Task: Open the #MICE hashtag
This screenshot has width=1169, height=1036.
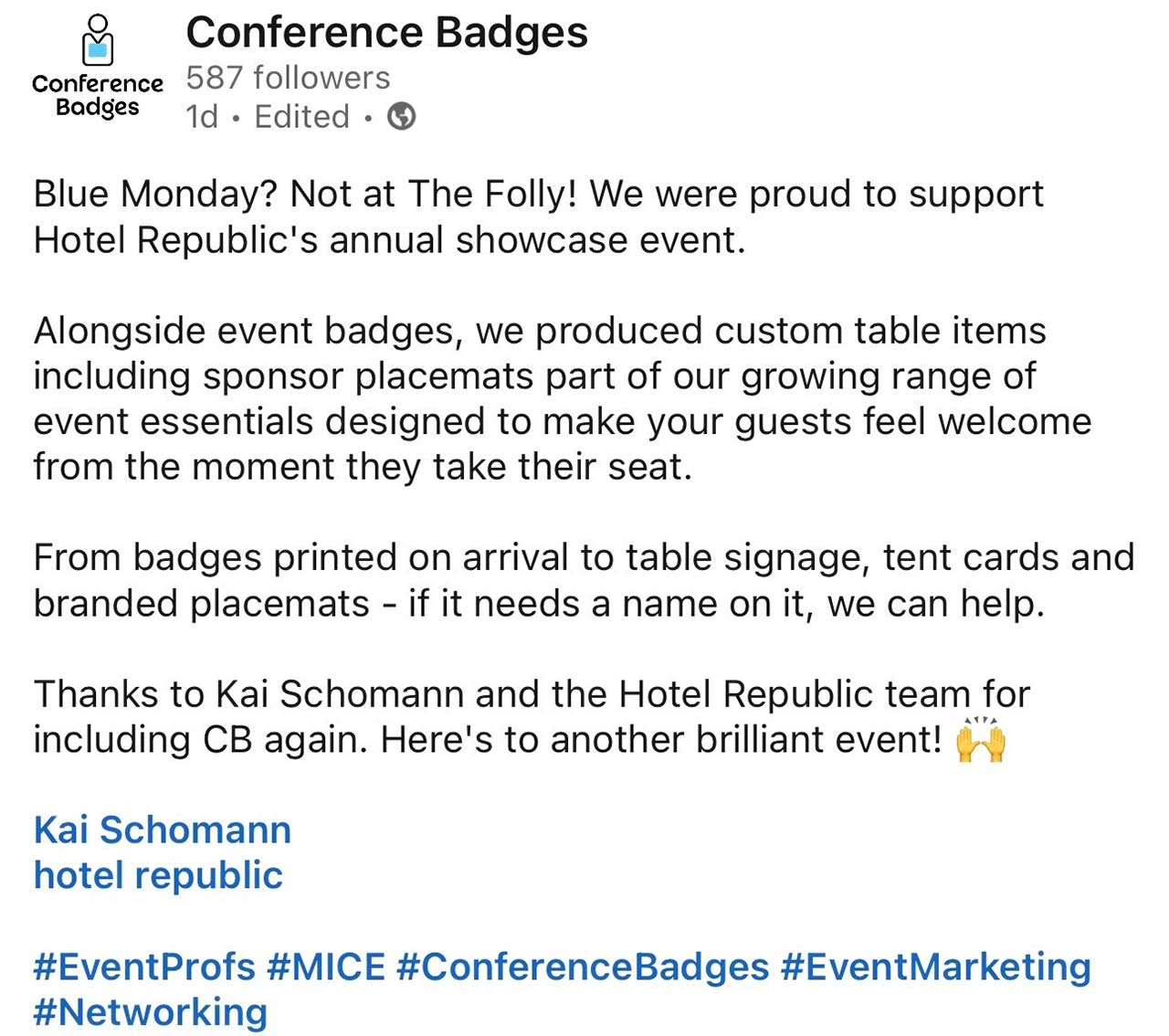Action: click(326, 967)
